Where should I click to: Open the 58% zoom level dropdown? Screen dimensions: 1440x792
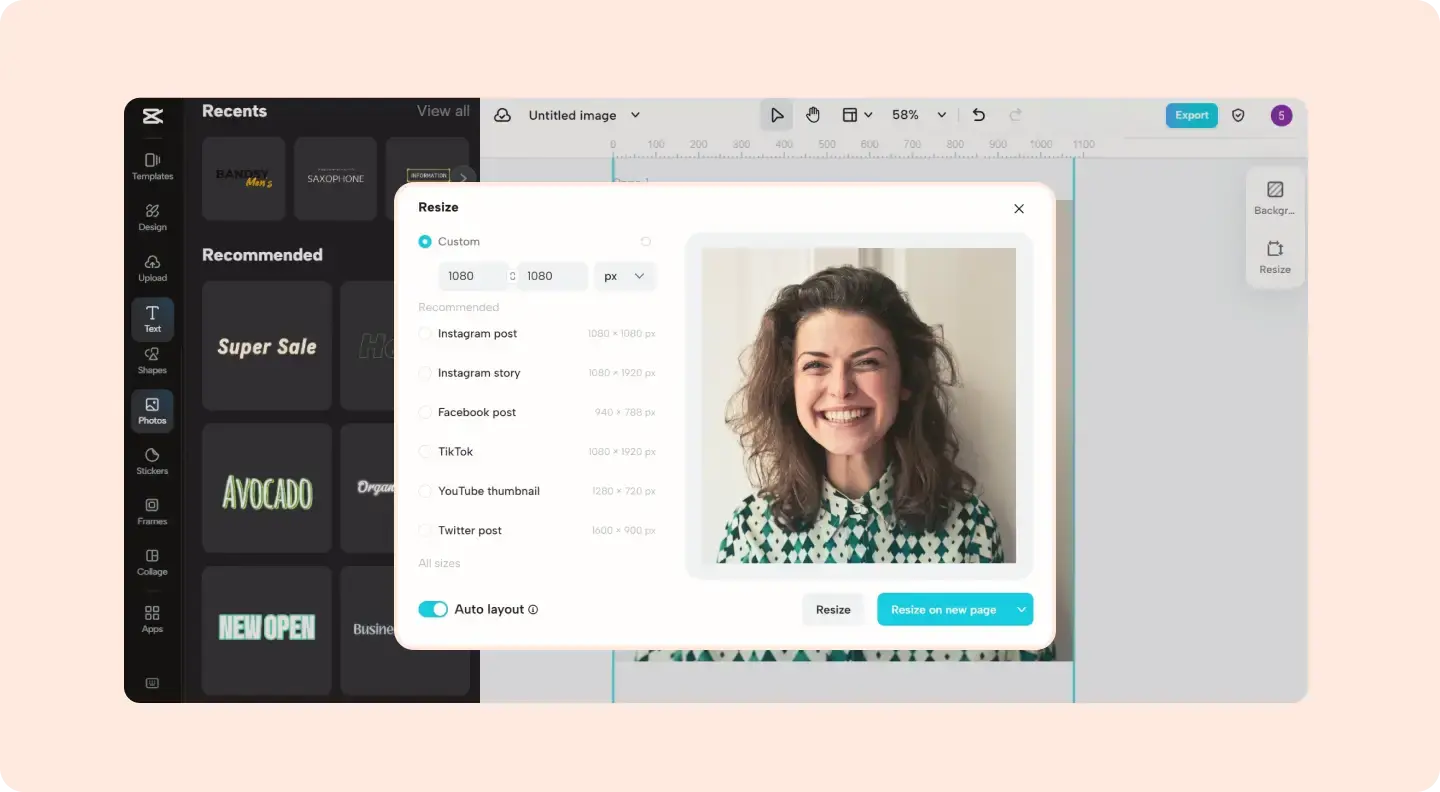(x=919, y=115)
